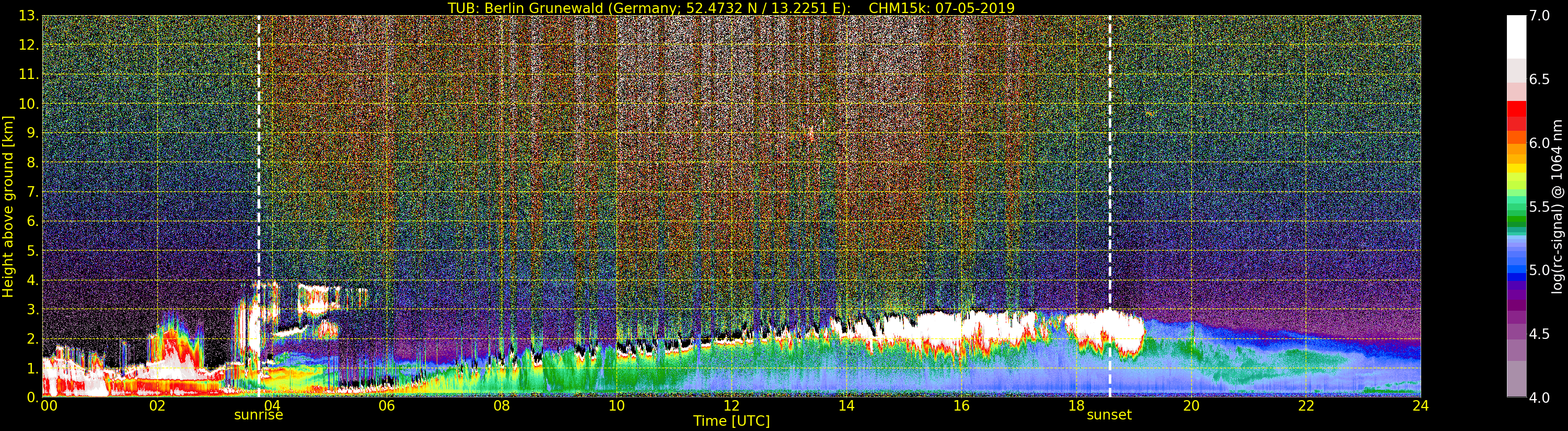The width and height of the screenshot is (1568, 431).
Task: Click the colorbar label 'log(rc-signal) @ 1064 nm'
Action: 1557,206
